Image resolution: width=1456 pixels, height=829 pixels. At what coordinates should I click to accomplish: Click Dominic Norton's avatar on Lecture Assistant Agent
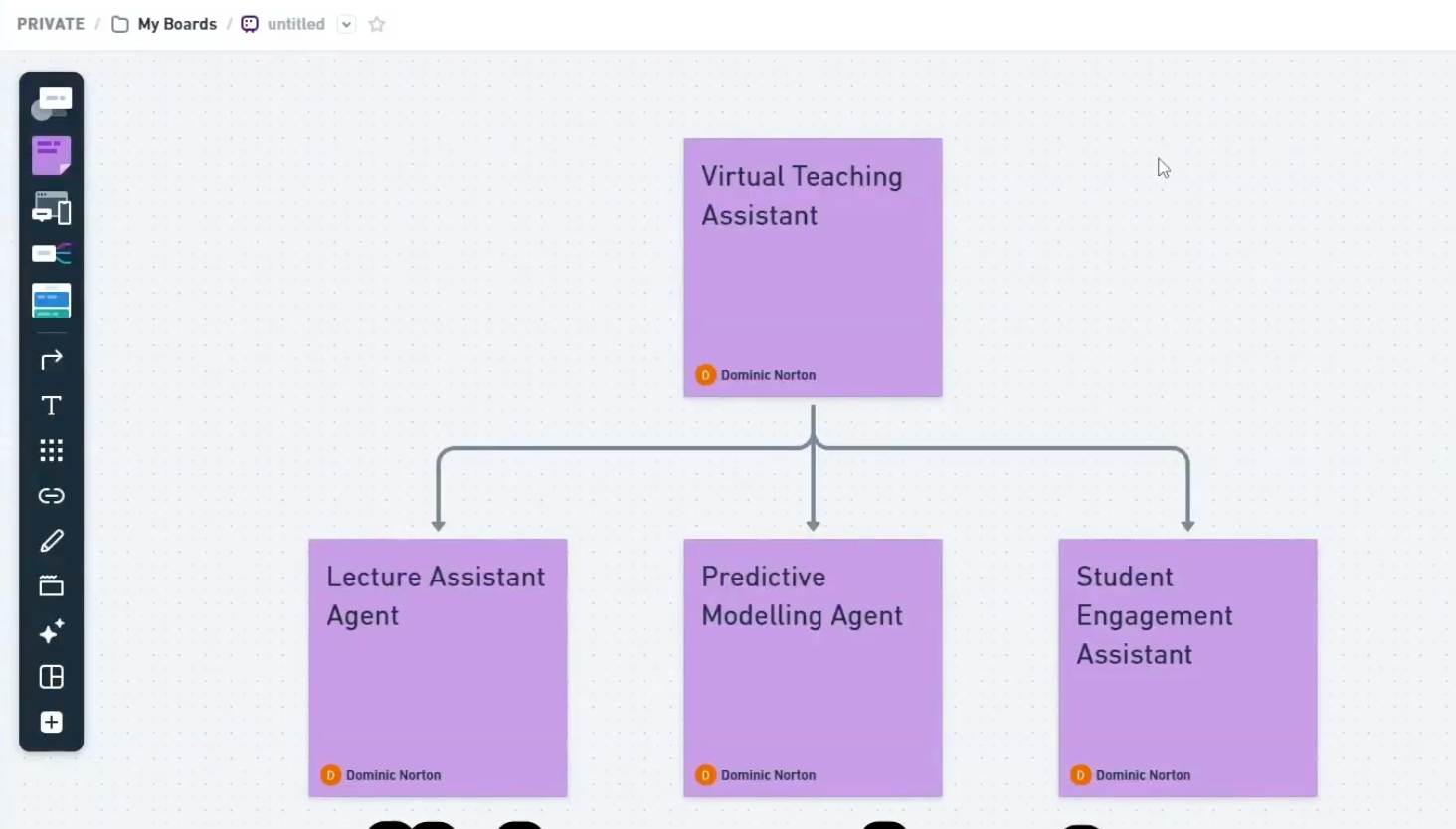tap(330, 774)
